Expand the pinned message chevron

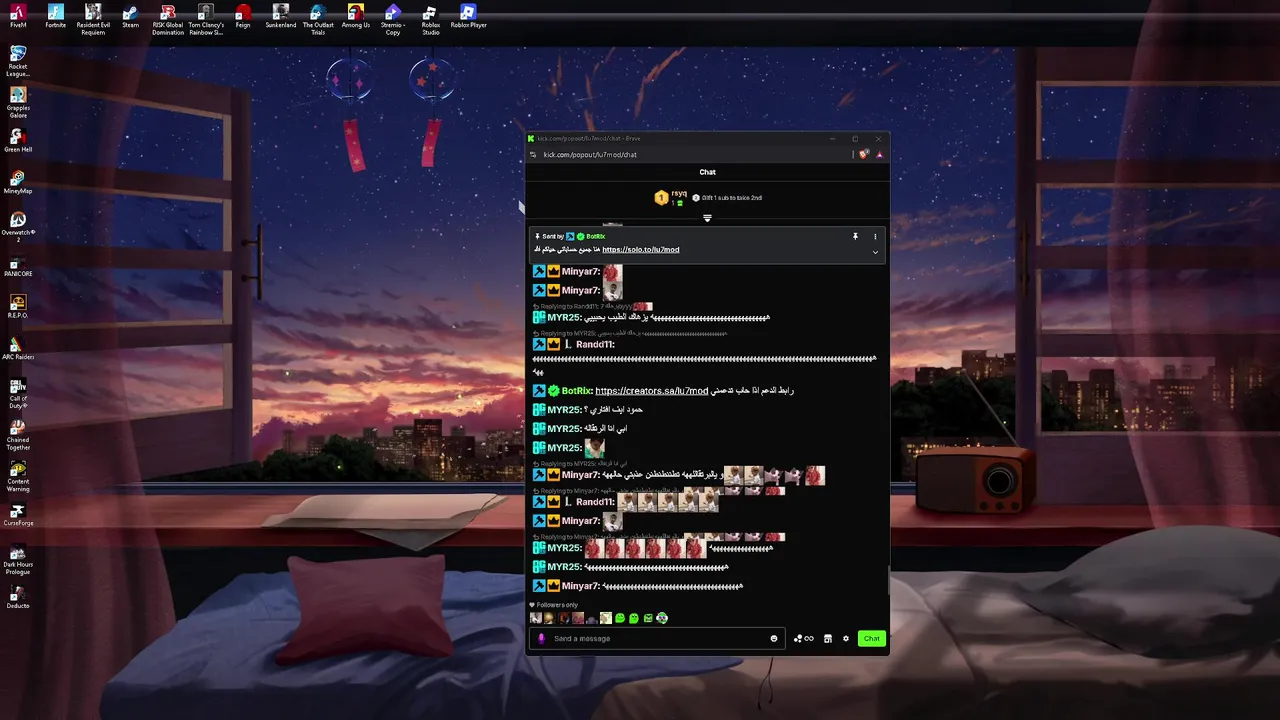(x=875, y=252)
